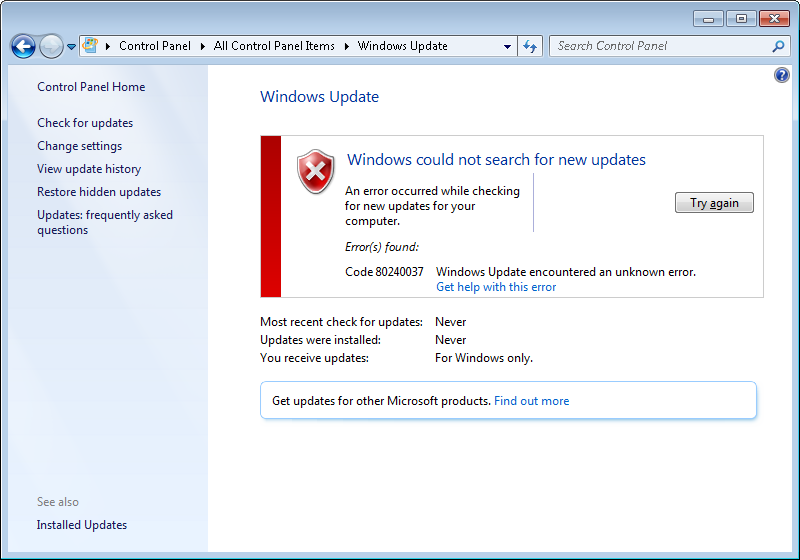Maximize the Windows Update window
800x560 pixels.
pyautogui.click(x=741, y=19)
